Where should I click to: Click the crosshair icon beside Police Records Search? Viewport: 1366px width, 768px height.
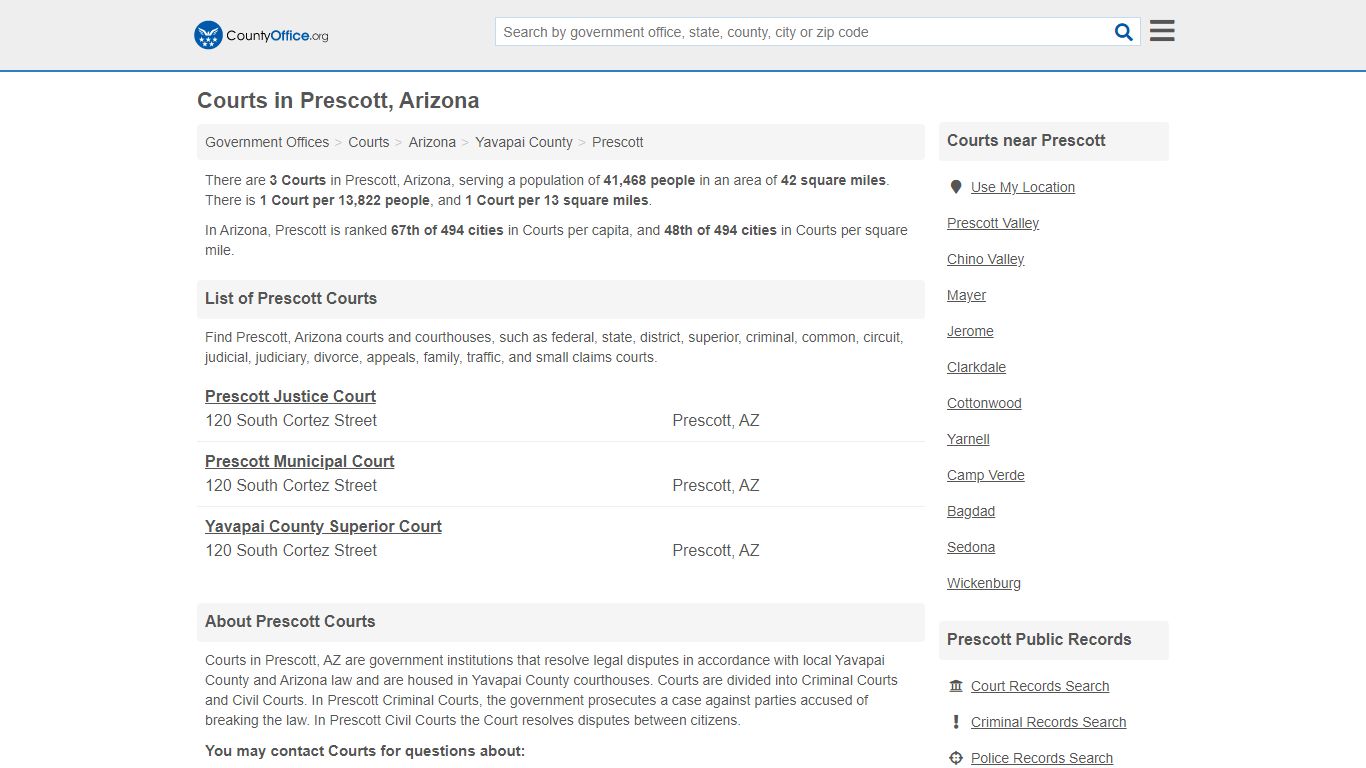pyautogui.click(x=955, y=758)
